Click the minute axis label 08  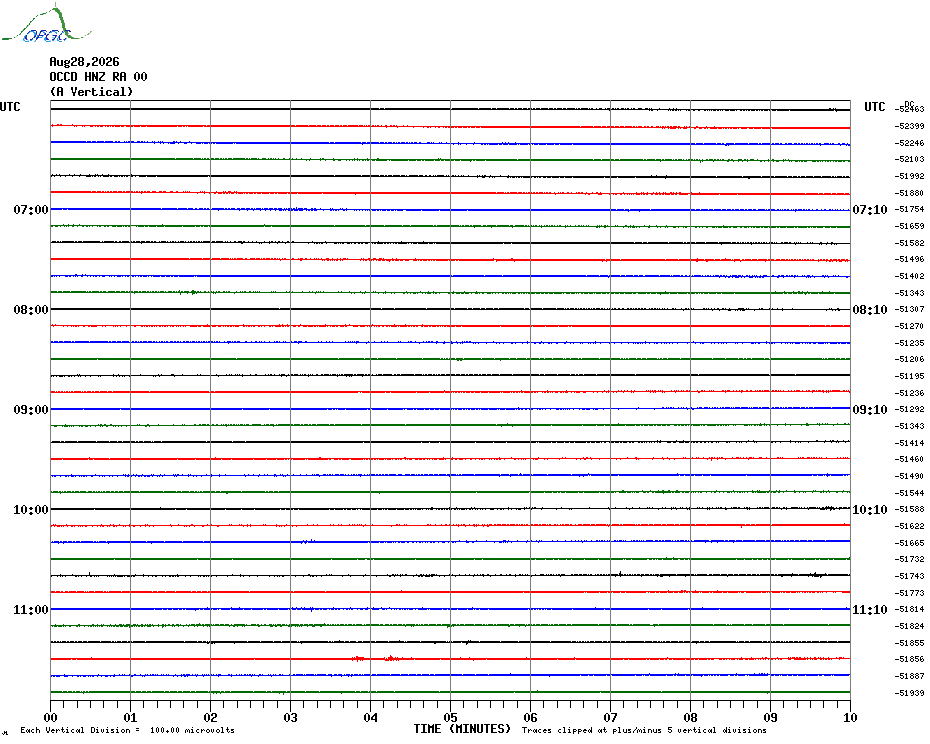click(x=690, y=717)
